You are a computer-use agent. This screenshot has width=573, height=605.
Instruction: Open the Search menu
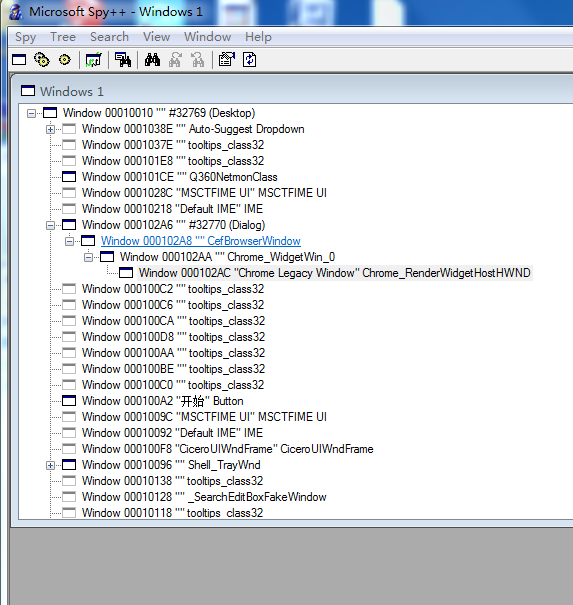(x=109, y=37)
